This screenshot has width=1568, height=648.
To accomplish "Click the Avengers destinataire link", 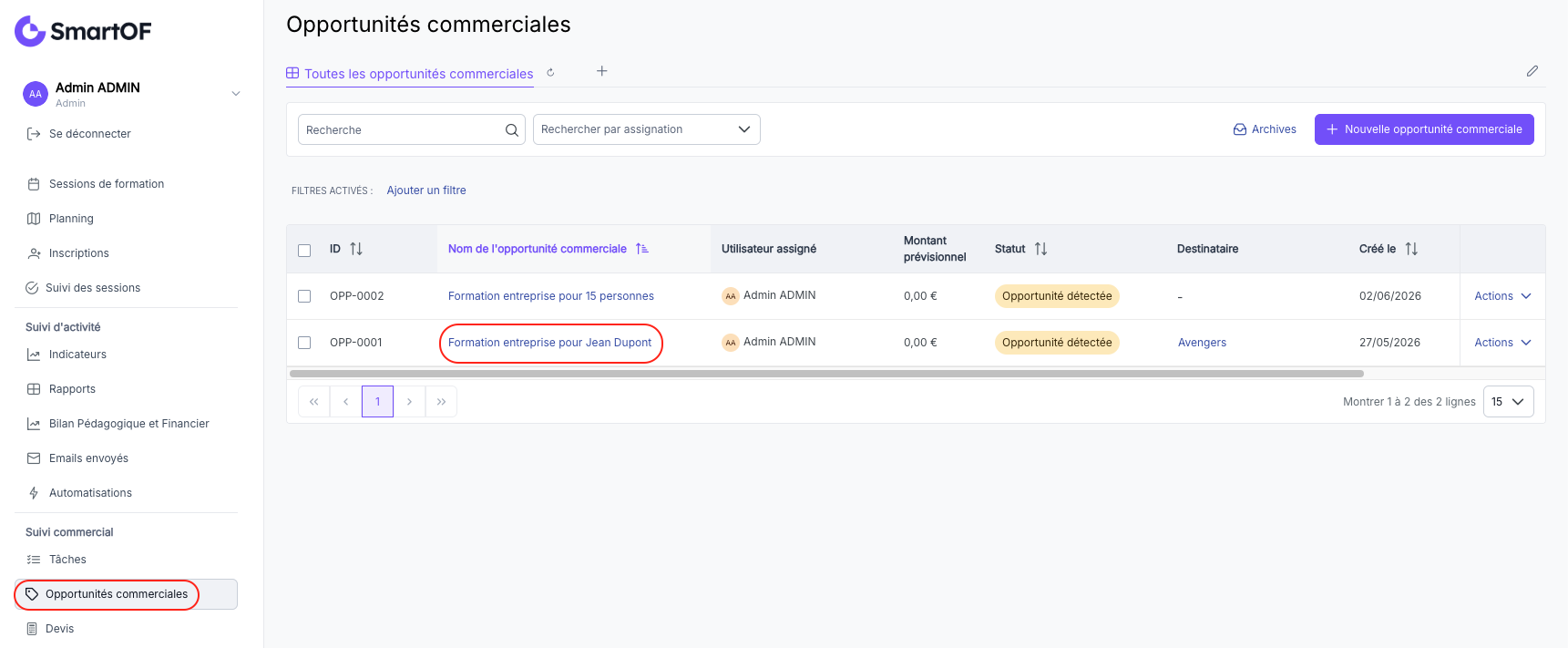I will 1202,343.
